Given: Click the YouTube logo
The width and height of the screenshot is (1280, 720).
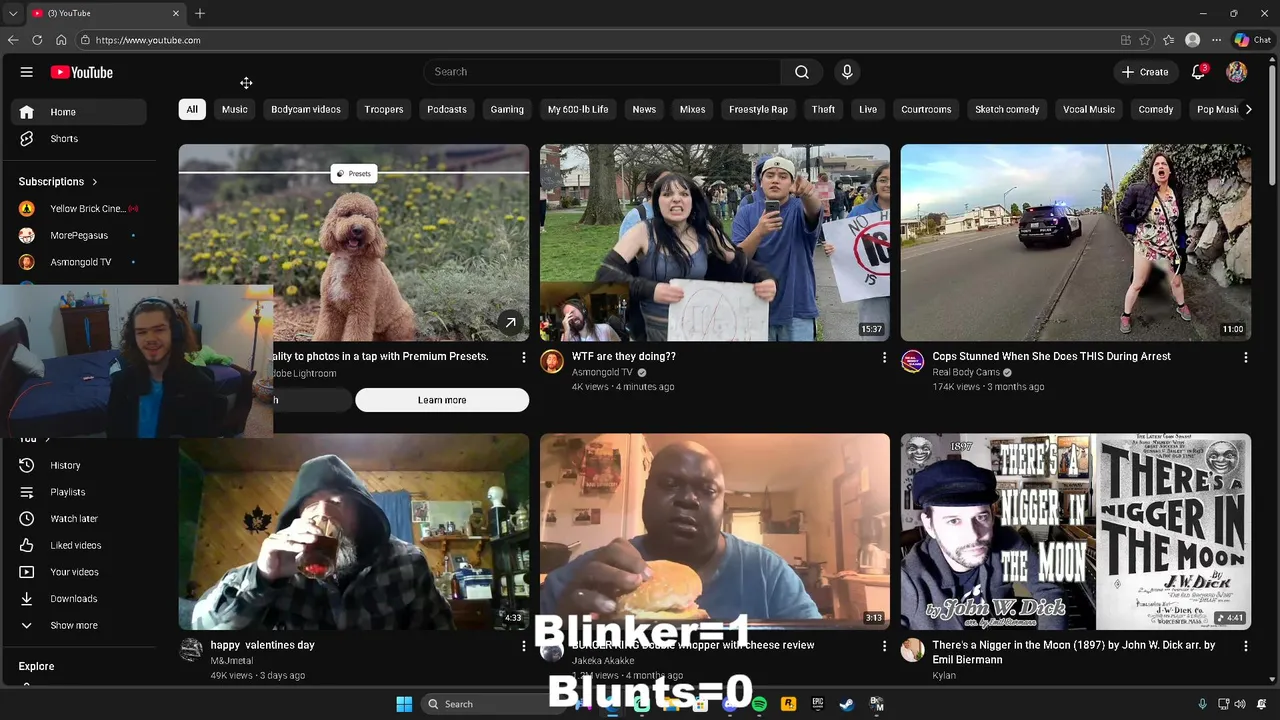Looking at the screenshot, I should [81, 72].
